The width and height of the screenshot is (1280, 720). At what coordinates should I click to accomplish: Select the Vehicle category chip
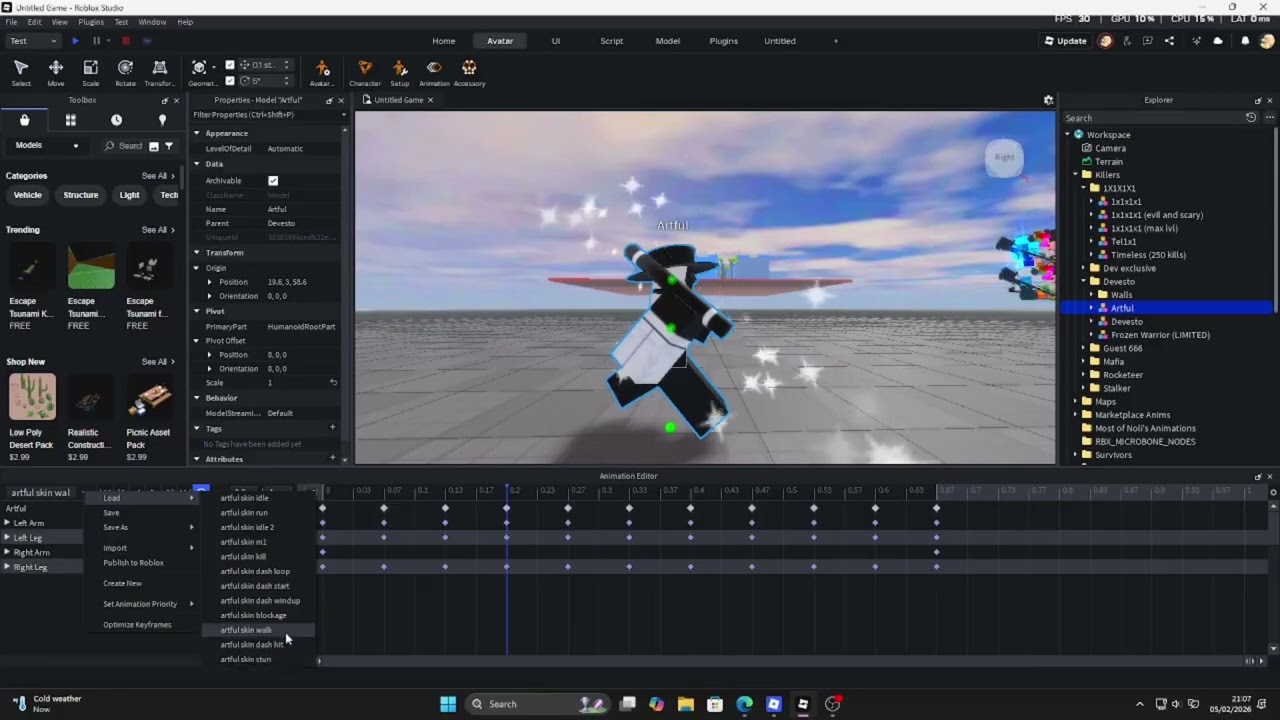click(x=28, y=195)
